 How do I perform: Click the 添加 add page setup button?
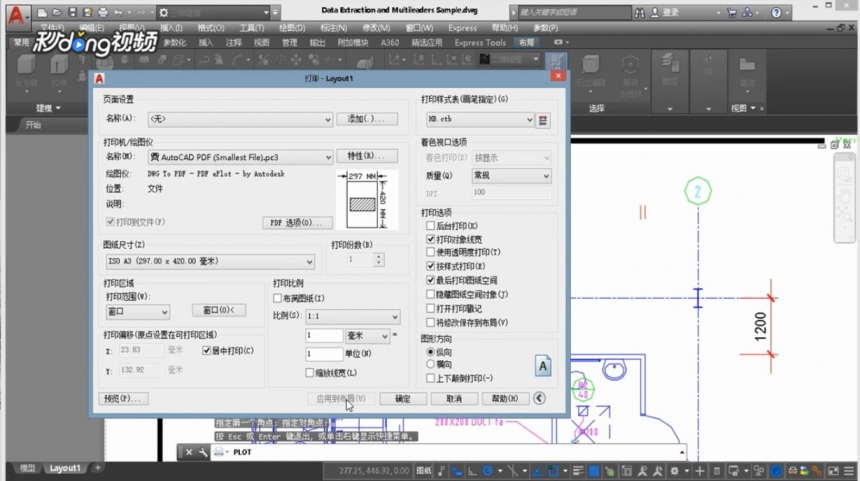tap(367, 118)
